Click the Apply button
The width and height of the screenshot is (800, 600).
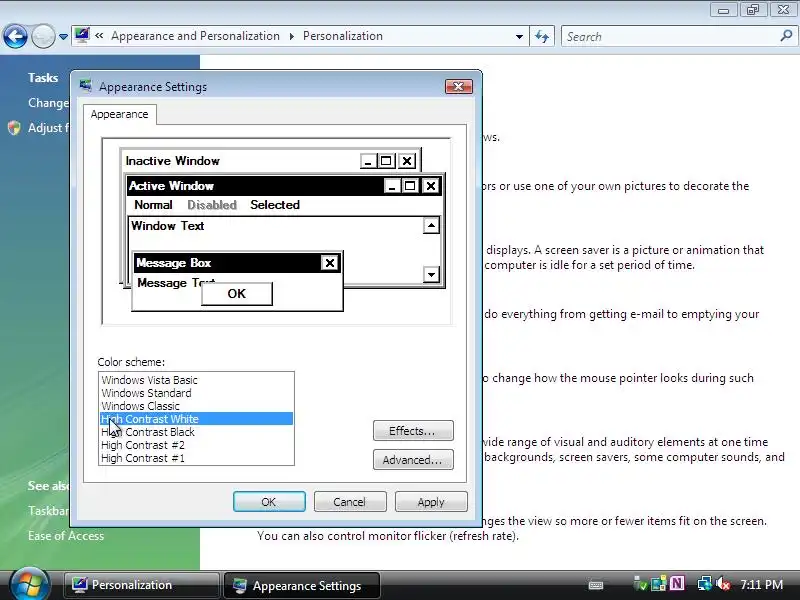tap(431, 502)
